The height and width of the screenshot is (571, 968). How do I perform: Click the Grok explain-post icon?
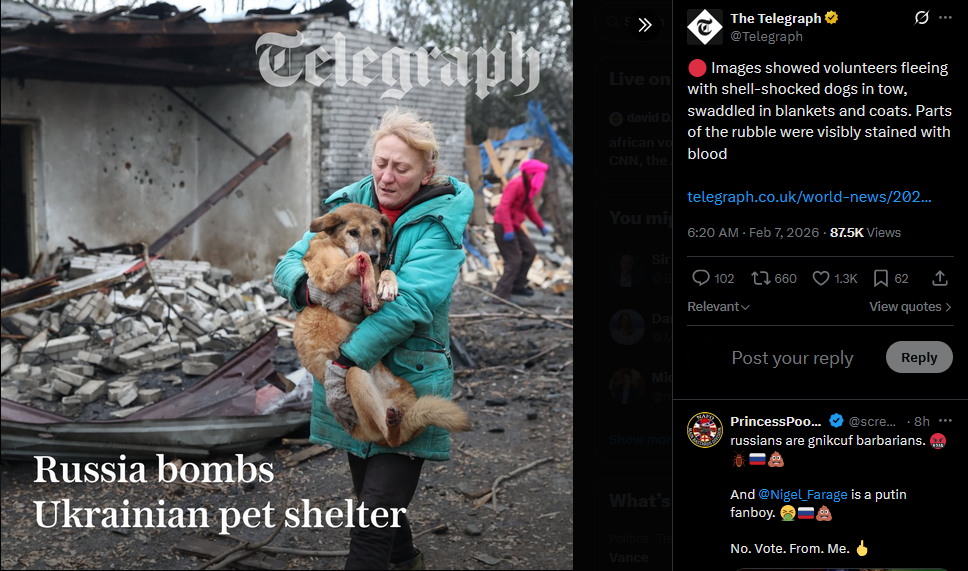(921, 18)
